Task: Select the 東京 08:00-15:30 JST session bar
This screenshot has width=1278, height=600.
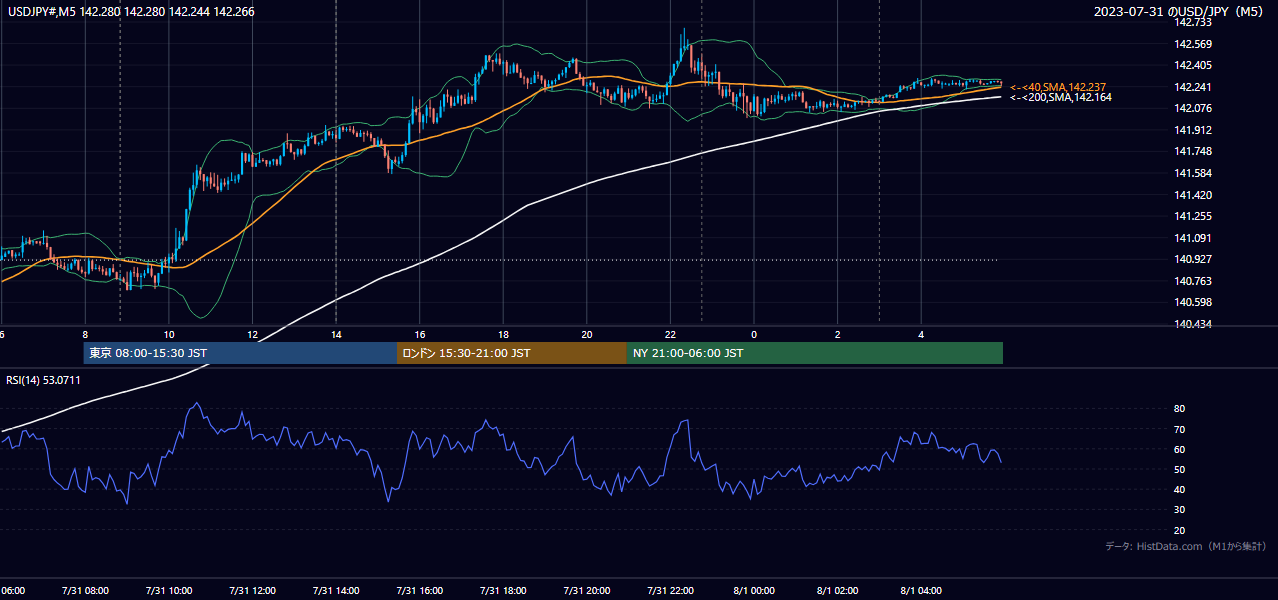Action: (240, 353)
